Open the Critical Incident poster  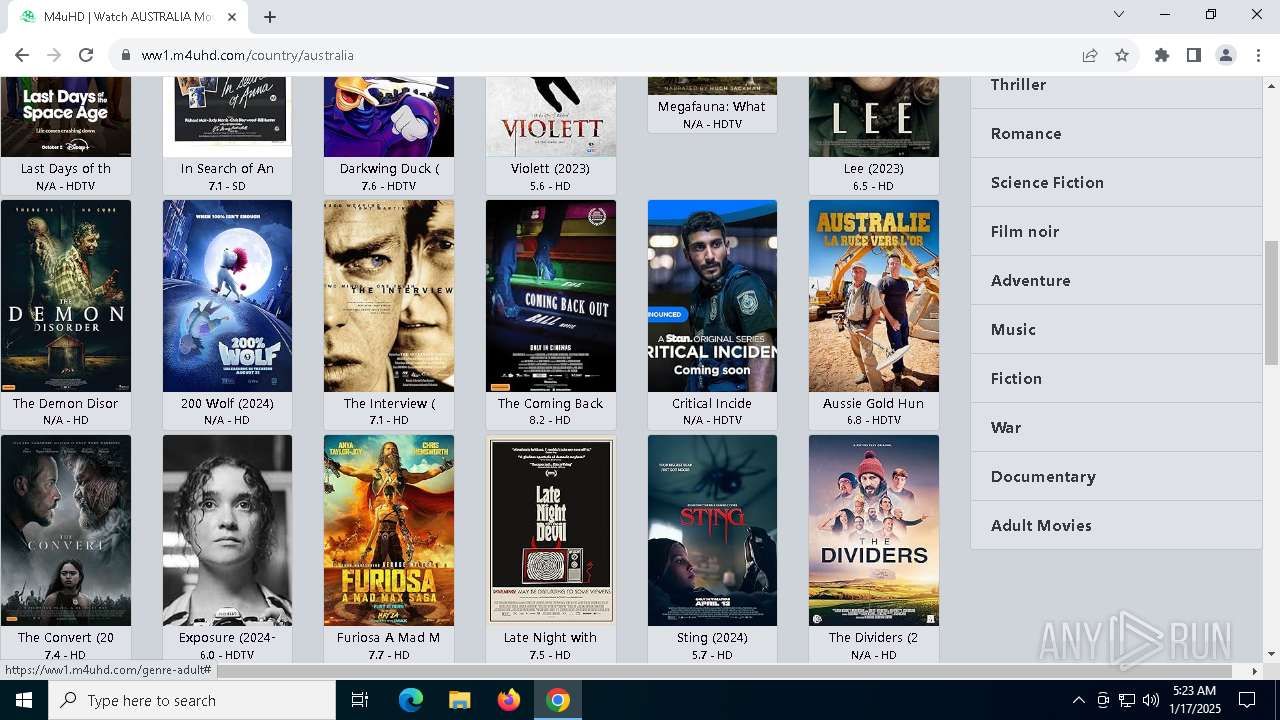(x=712, y=296)
